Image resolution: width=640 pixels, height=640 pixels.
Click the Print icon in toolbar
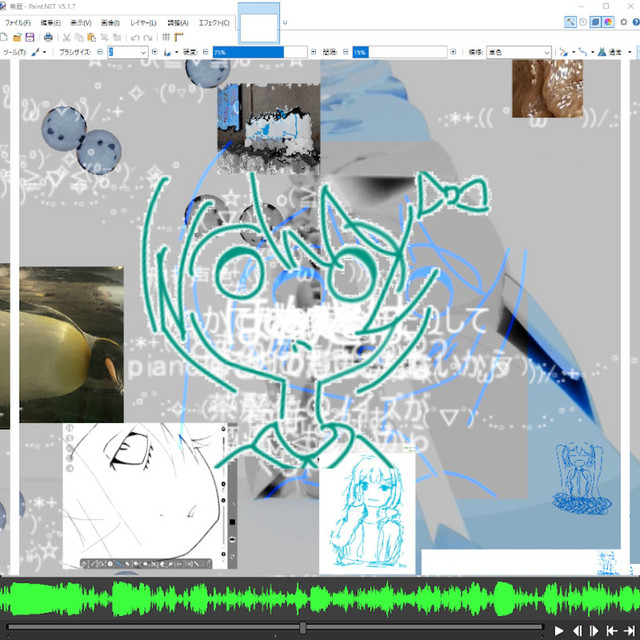pos(48,37)
